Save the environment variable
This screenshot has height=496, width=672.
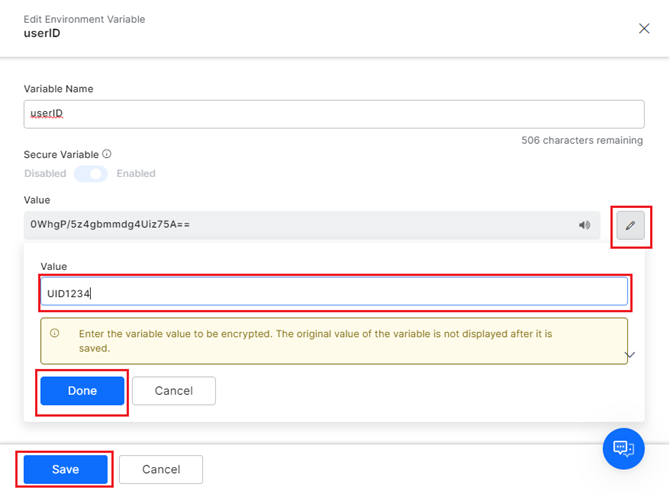pos(65,469)
